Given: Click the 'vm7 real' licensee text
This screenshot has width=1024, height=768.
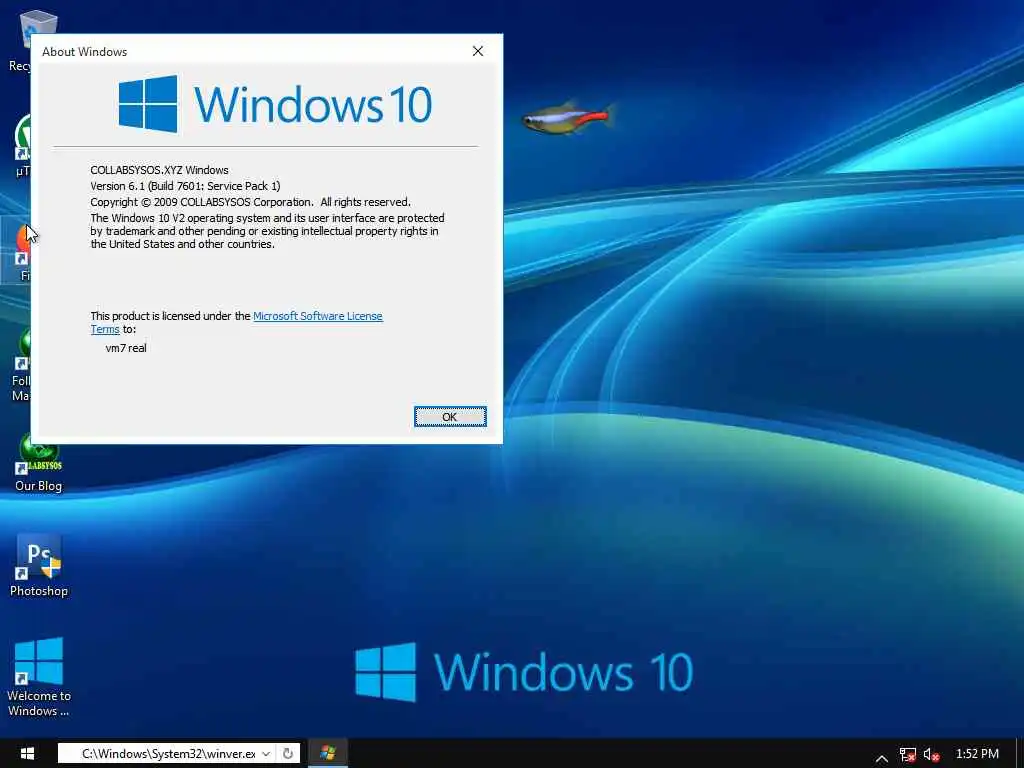Looking at the screenshot, I should click(x=126, y=348).
